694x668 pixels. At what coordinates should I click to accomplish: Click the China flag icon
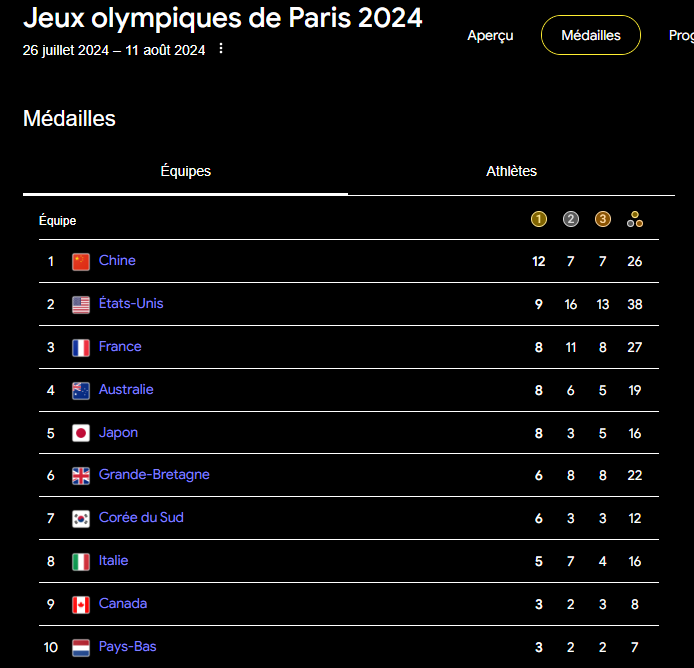pos(81,262)
